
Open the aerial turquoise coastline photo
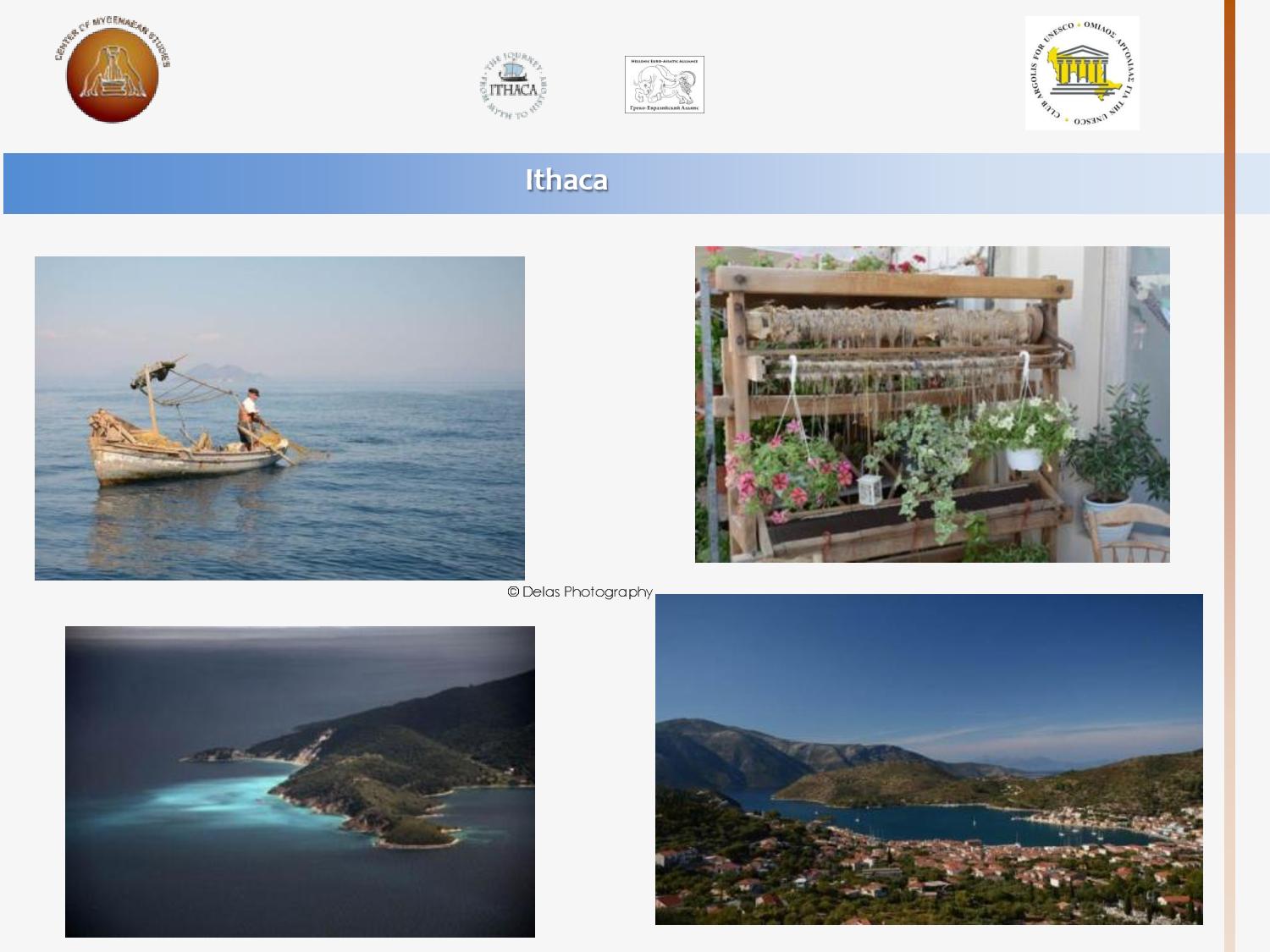coord(300,781)
